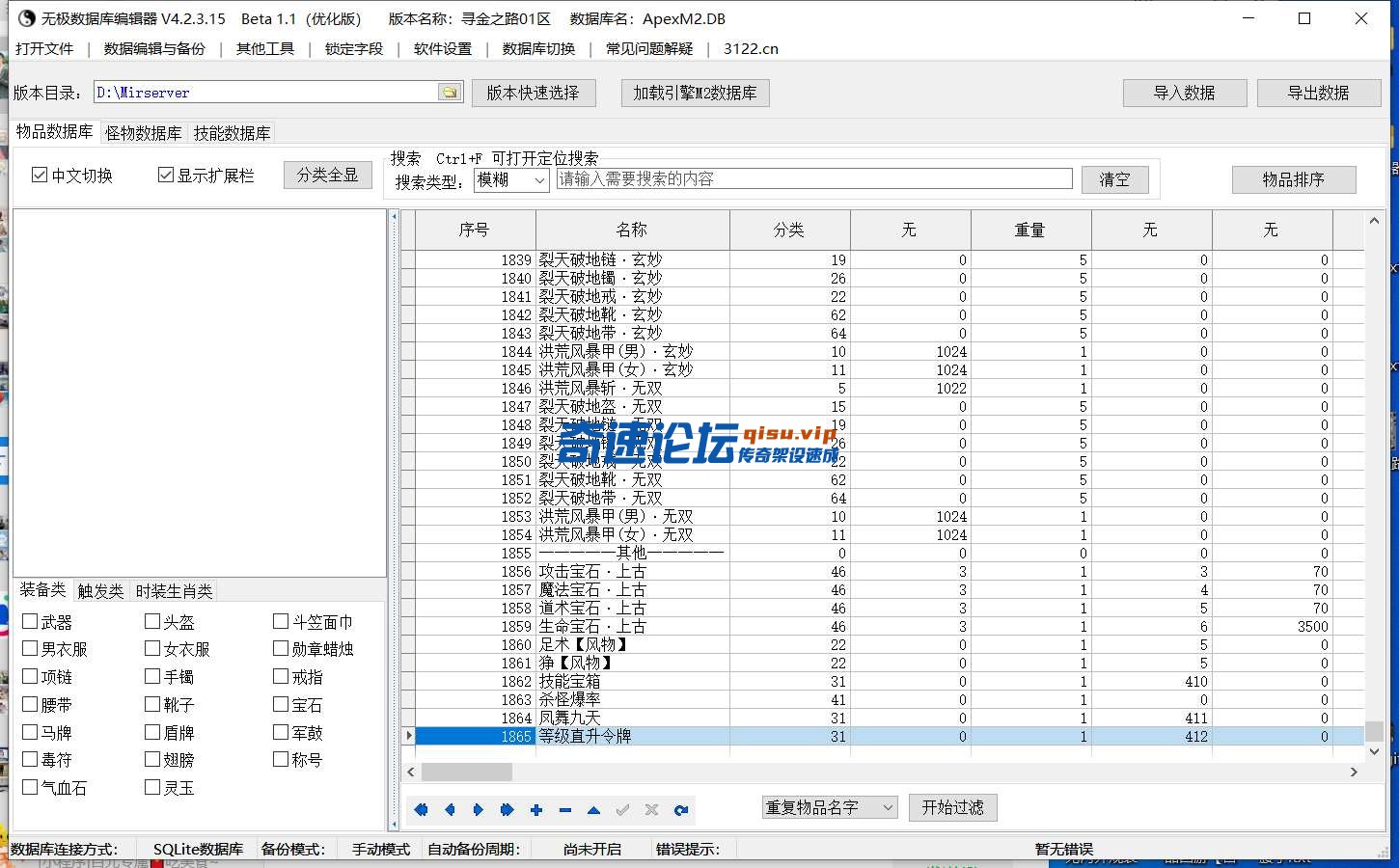Viewport: 1399px width, 868px height.
Task: Select 装备类 tab
Action: pyautogui.click(x=43, y=589)
